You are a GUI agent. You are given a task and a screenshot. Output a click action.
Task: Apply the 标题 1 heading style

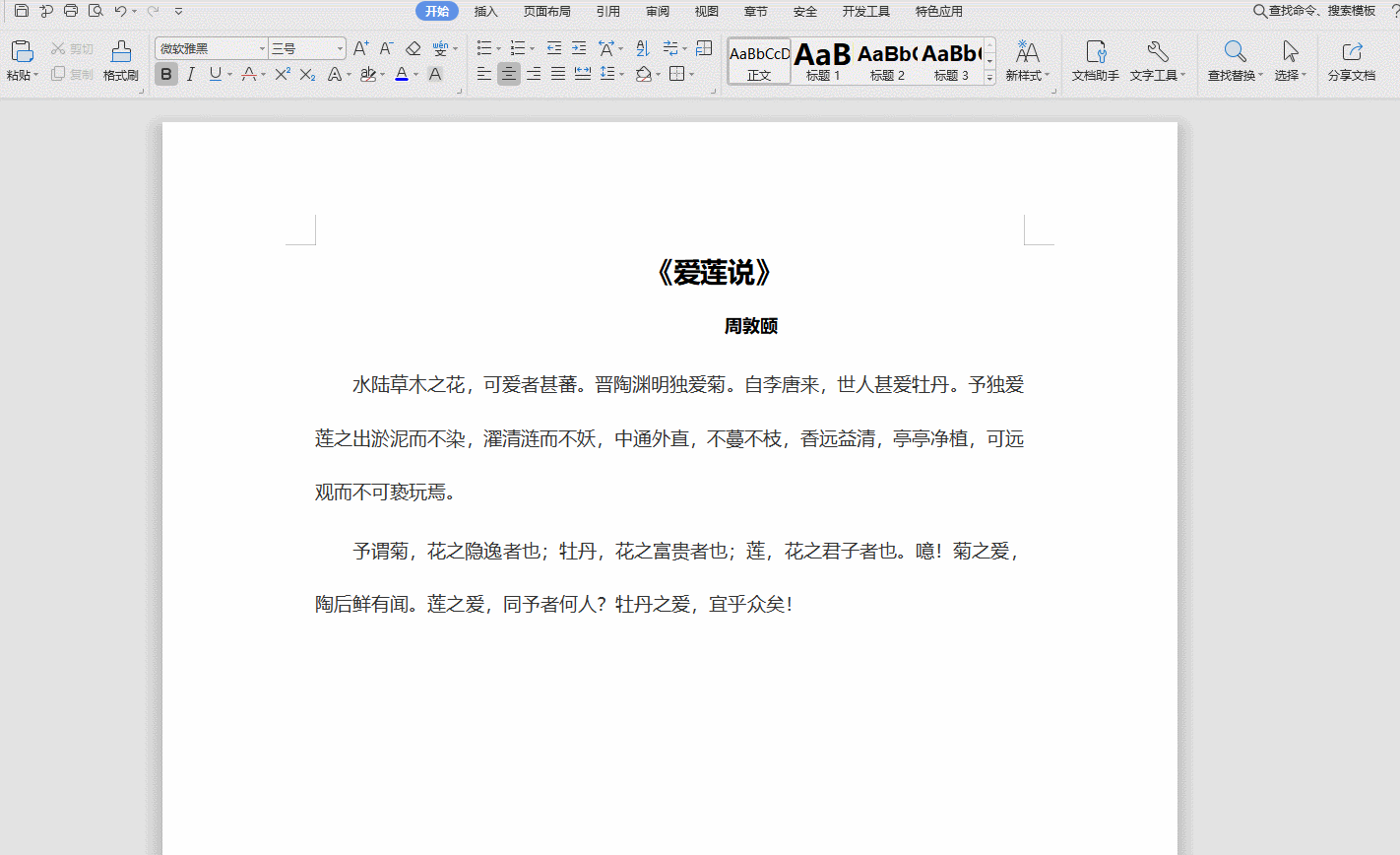[x=823, y=61]
